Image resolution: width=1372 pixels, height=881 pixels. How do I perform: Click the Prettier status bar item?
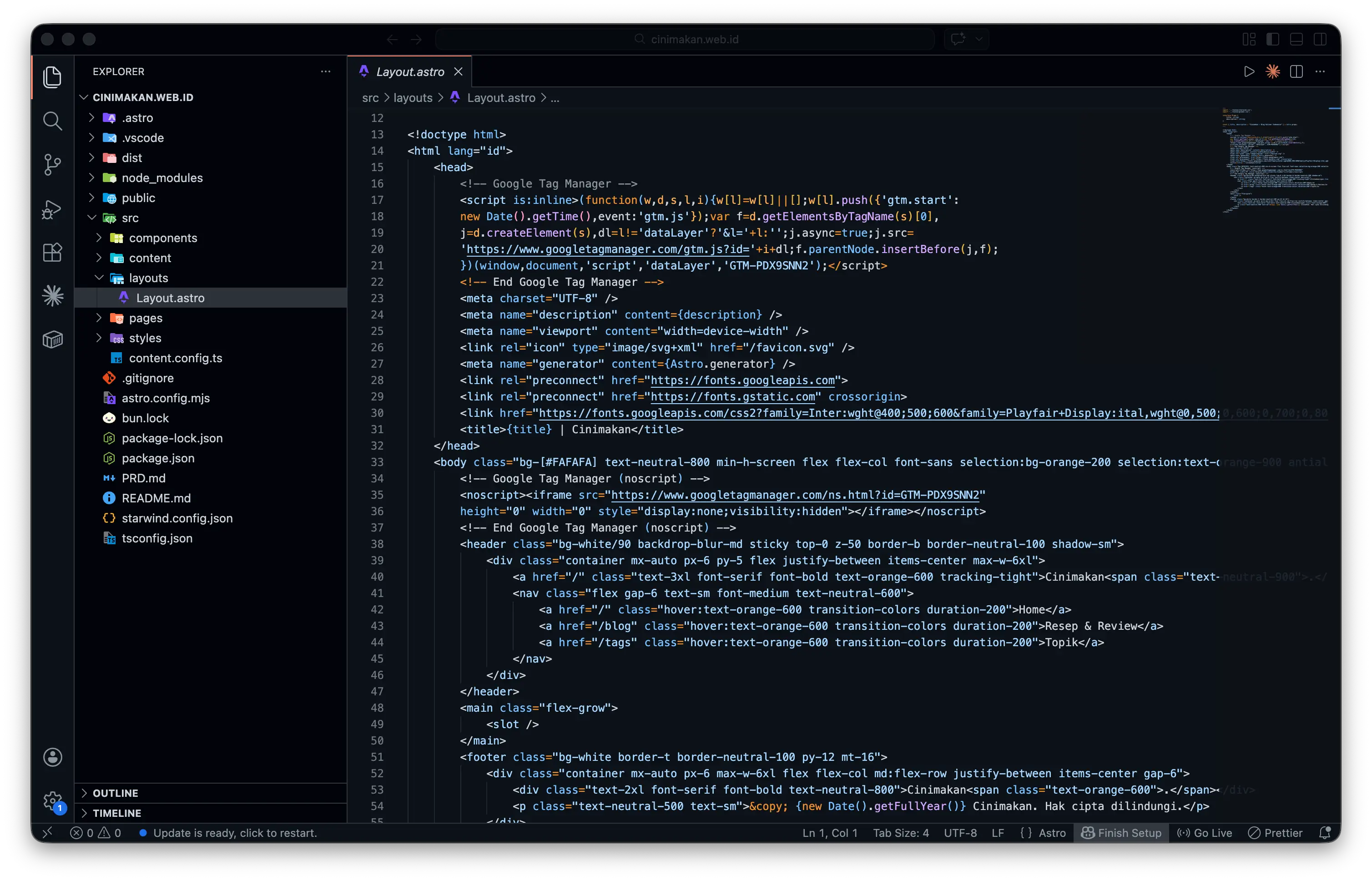(x=1275, y=832)
